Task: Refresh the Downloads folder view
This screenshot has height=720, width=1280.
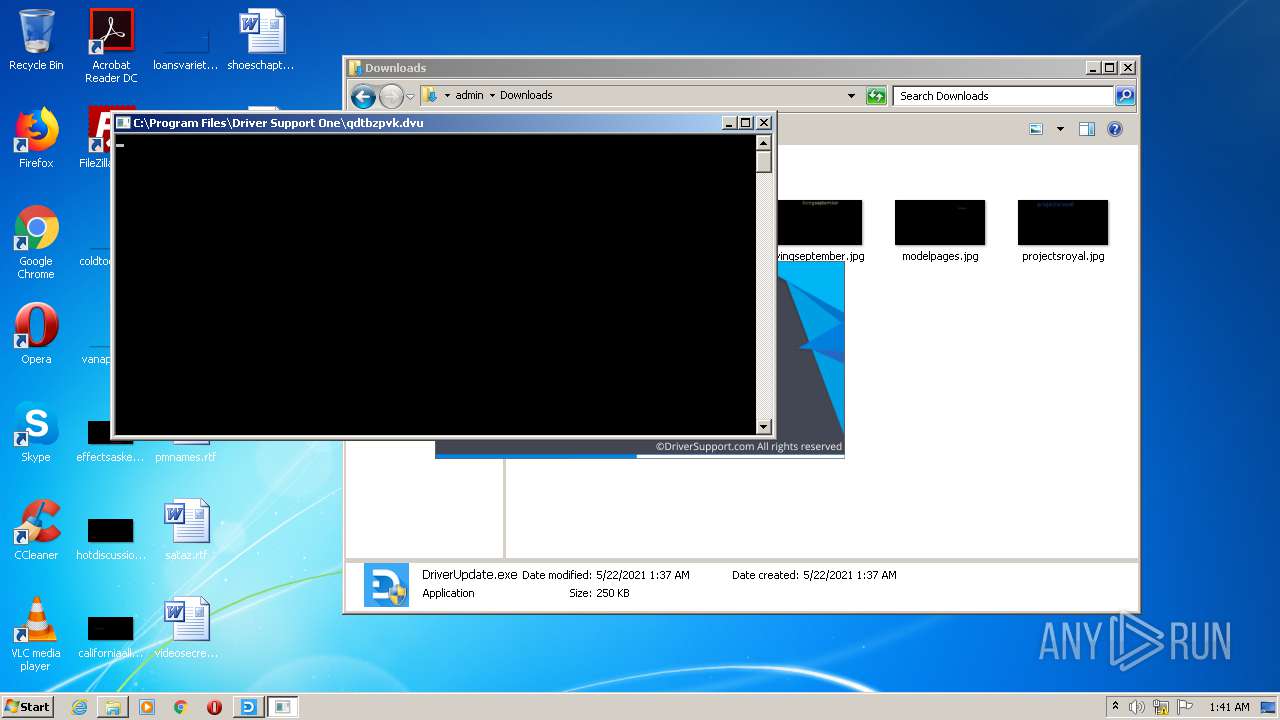Action: coord(876,96)
